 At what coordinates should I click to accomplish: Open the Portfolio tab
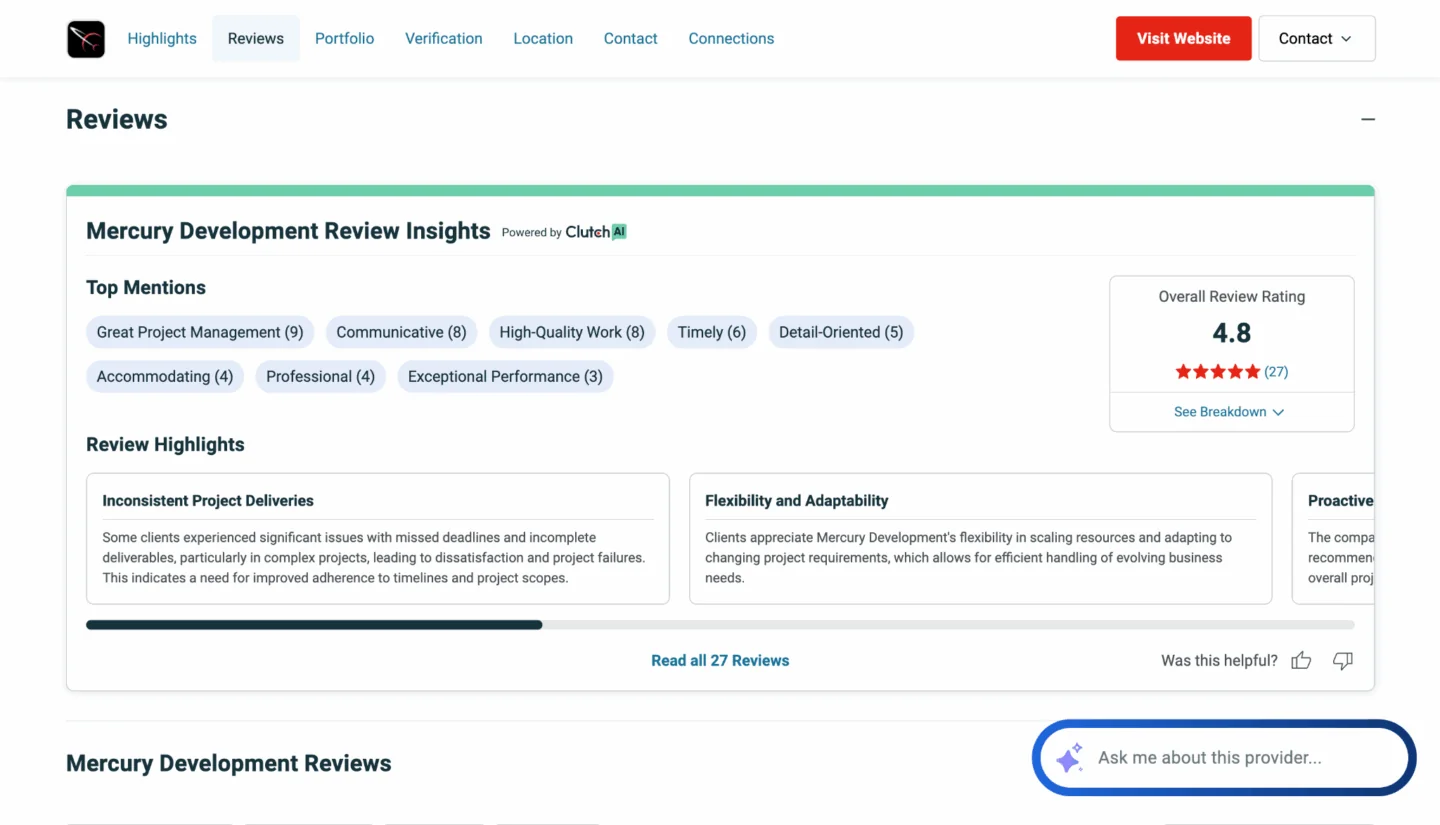(344, 38)
